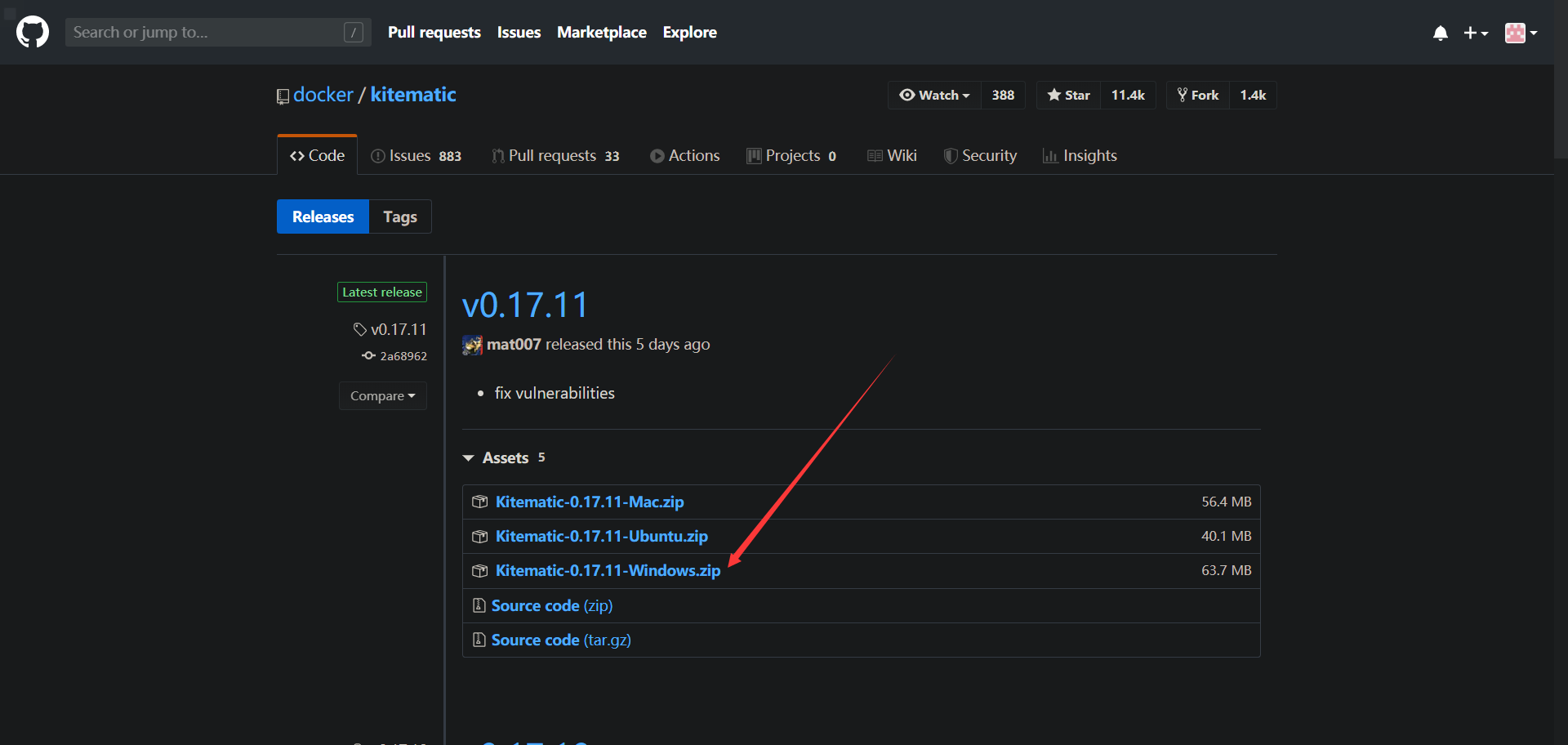Viewport: 1568px width, 745px height.
Task: Click the zip file icon beside Source code (zip)
Action: point(479,605)
